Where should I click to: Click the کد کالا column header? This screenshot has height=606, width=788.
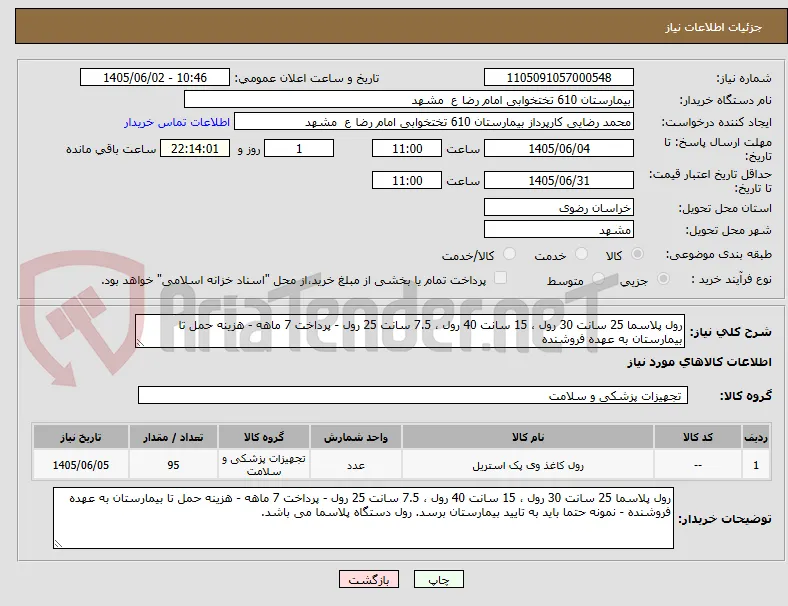coord(698,437)
